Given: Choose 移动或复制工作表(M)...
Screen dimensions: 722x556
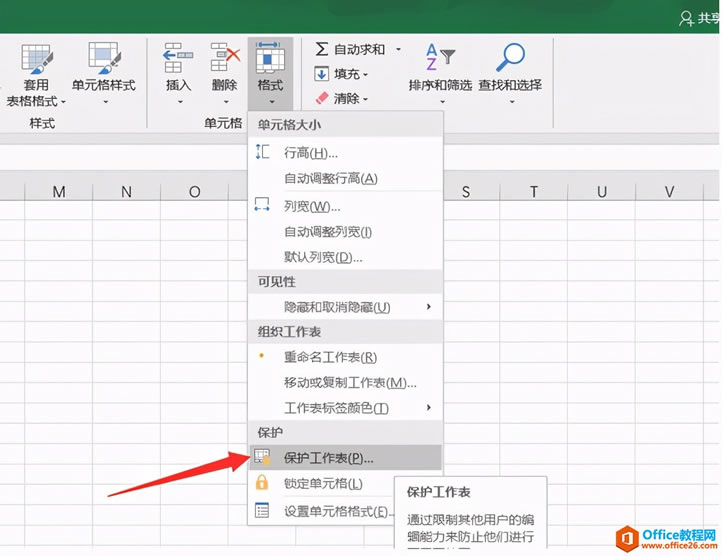Looking at the screenshot, I should click(345, 382).
